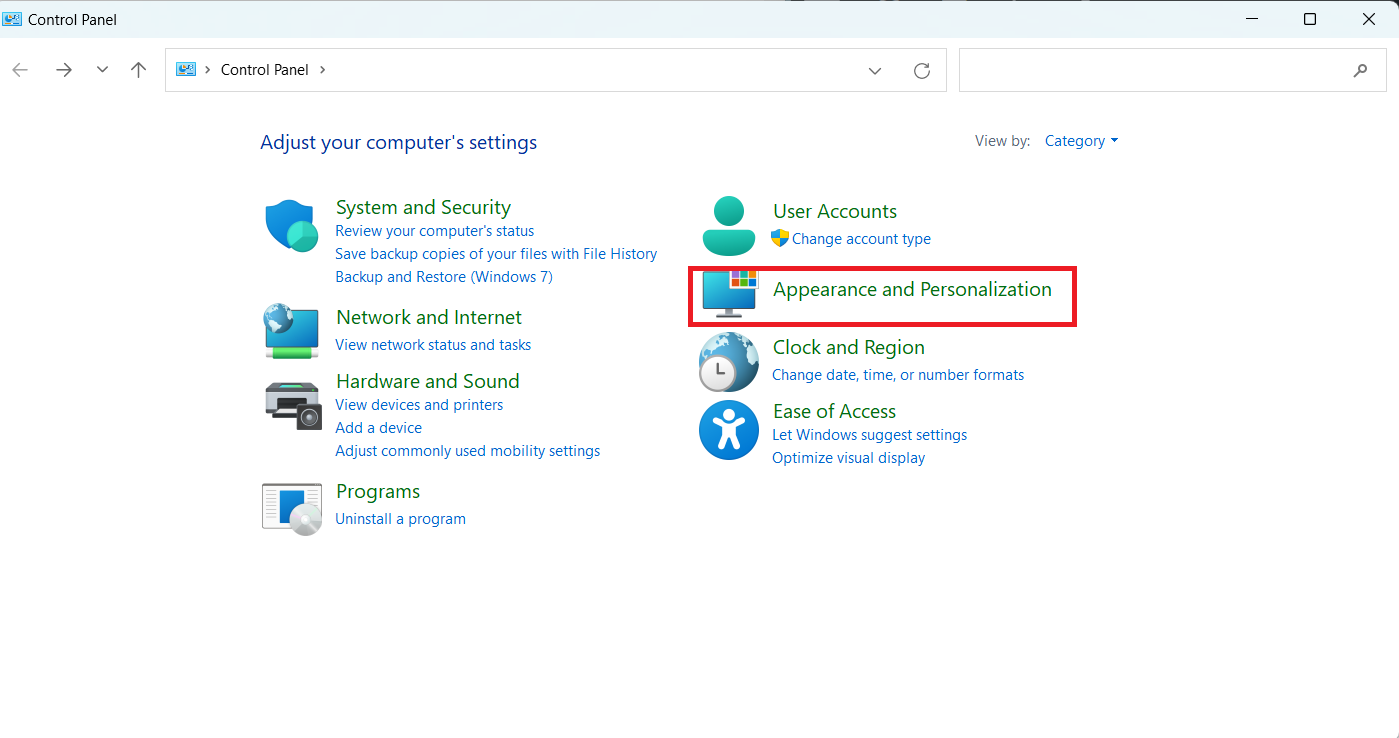The width and height of the screenshot is (1399, 738).
Task: Click Review your computer's status
Action: coord(435,231)
